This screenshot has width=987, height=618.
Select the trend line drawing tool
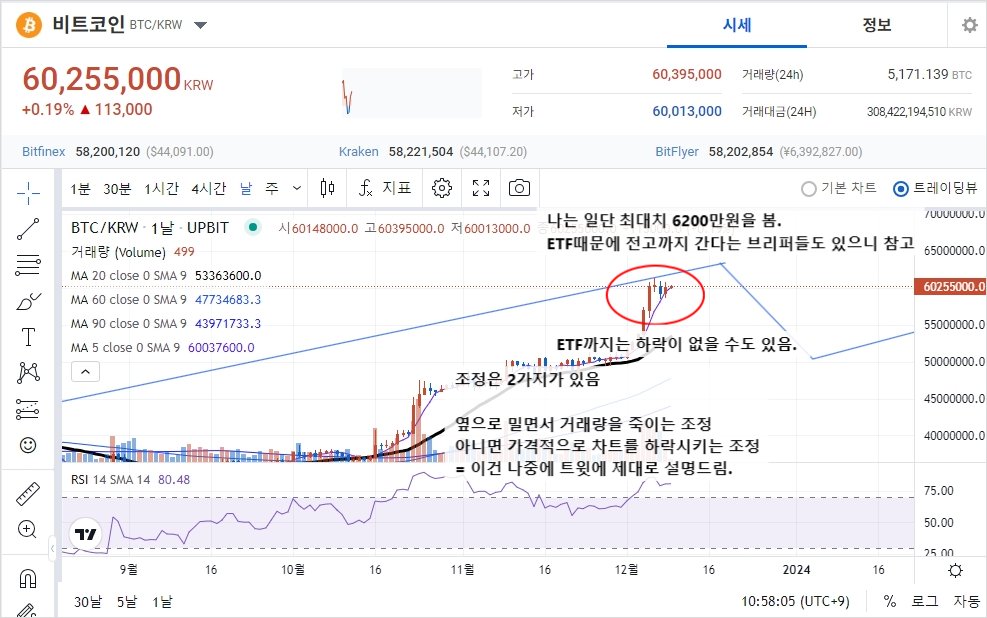point(28,229)
